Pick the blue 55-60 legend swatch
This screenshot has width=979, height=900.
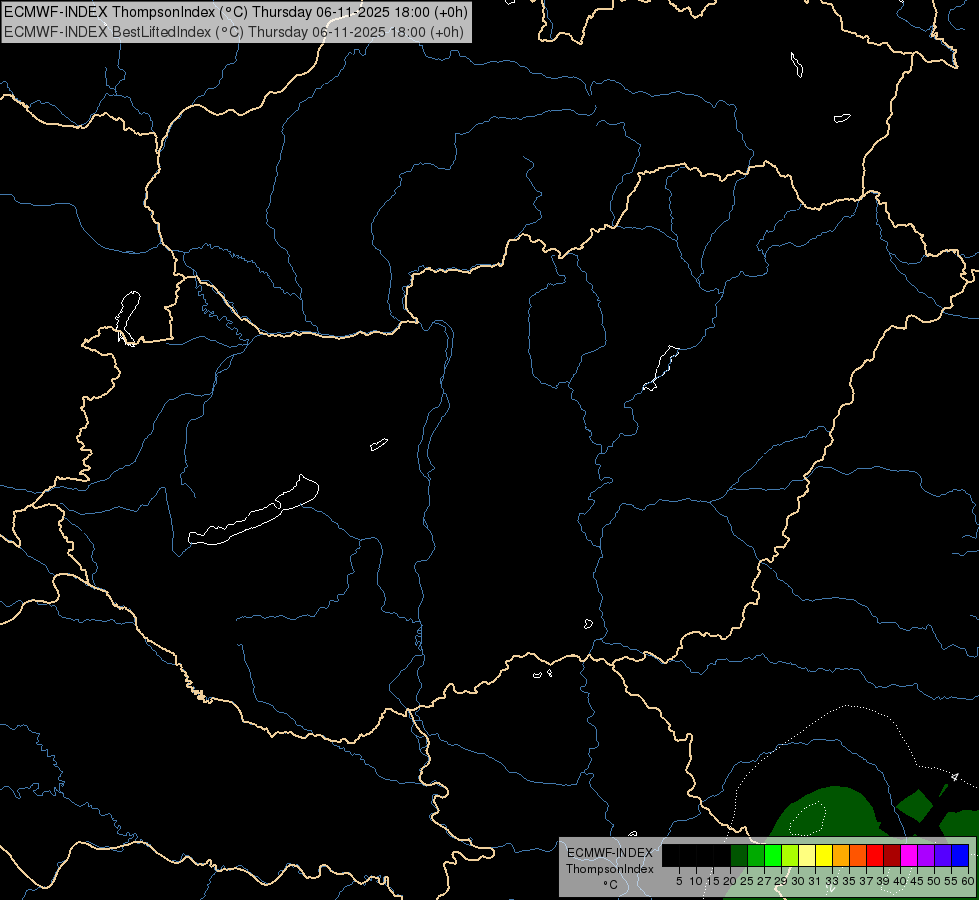960,856
